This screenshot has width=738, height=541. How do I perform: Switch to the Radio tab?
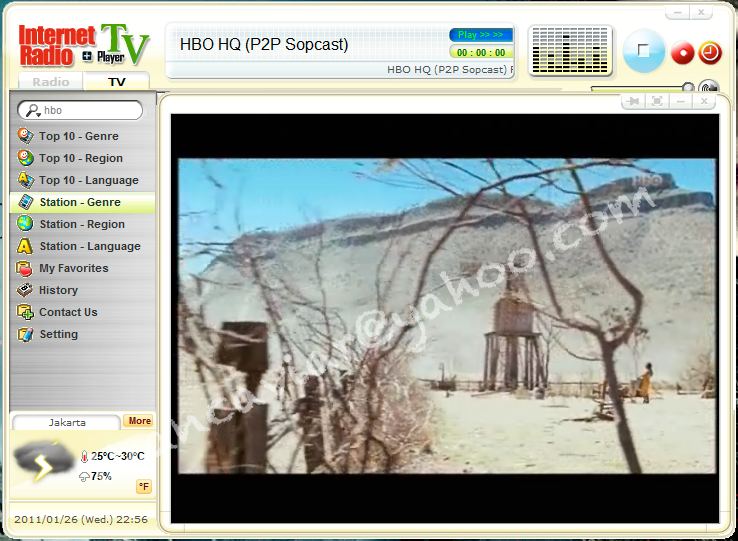[51, 81]
